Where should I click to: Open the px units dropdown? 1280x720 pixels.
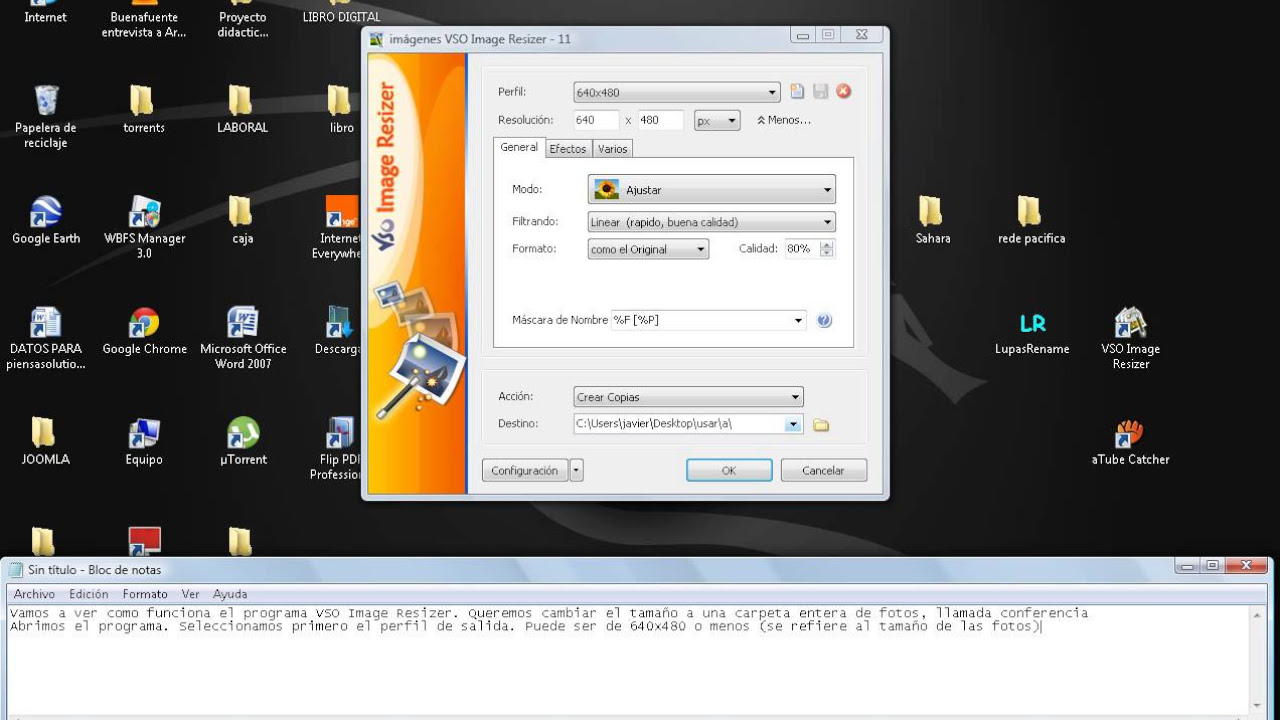pos(717,120)
